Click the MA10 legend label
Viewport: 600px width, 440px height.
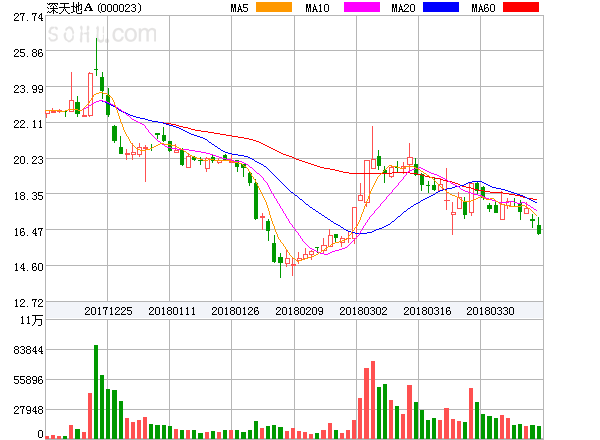(x=317, y=8)
